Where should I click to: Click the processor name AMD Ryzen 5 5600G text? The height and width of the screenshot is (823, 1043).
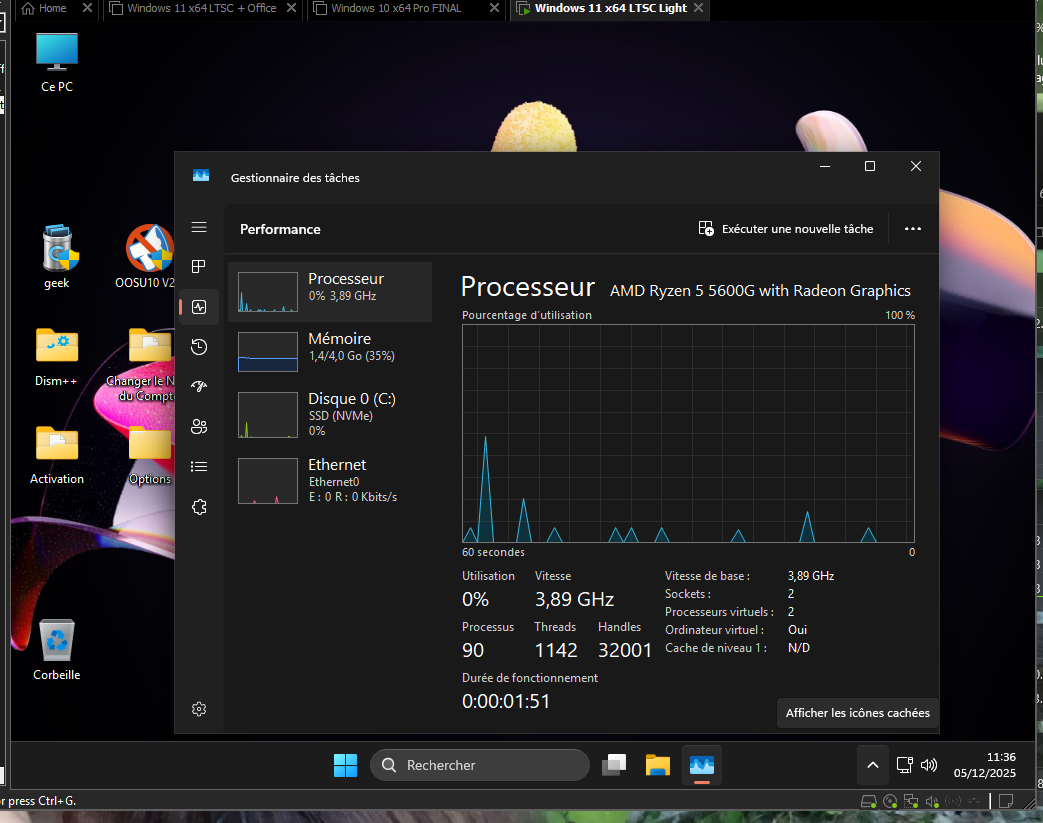pyautogui.click(x=760, y=291)
